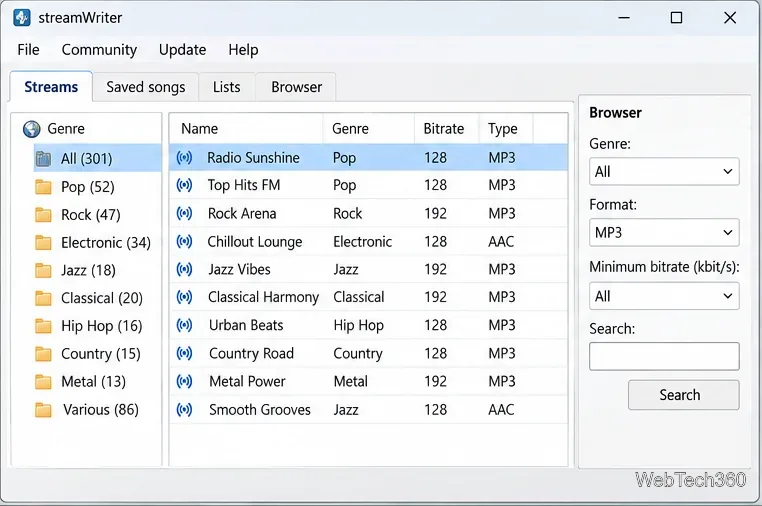Click the Metal Power stream name
Viewport: 762px width, 506px height.
click(x=247, y=382)
